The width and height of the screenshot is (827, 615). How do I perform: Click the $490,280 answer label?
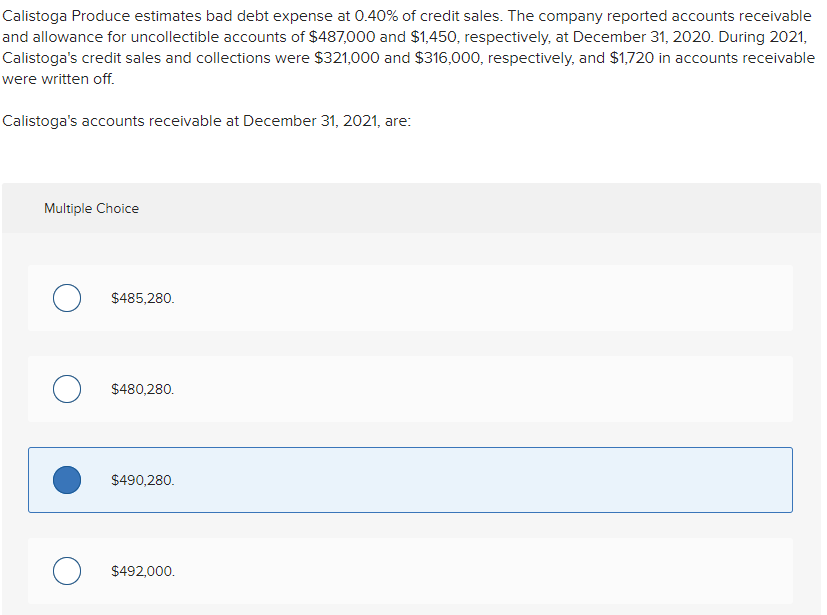pyautogui.click(x=141, y=480)
